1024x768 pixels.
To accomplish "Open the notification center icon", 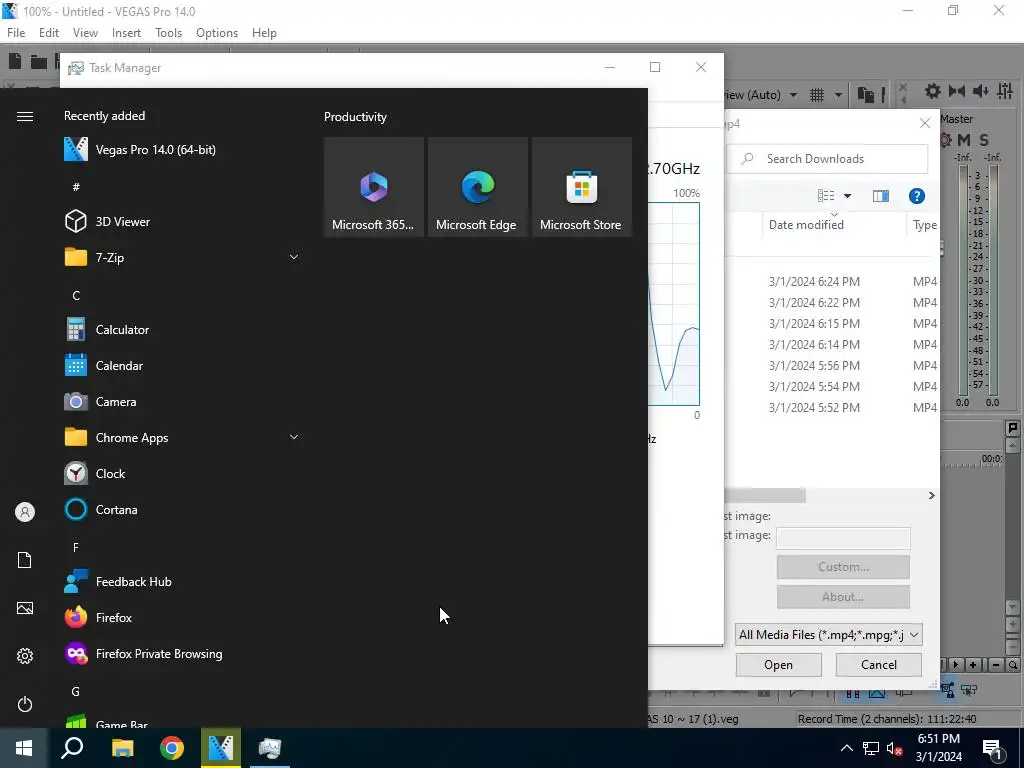I will pos(995,748).
